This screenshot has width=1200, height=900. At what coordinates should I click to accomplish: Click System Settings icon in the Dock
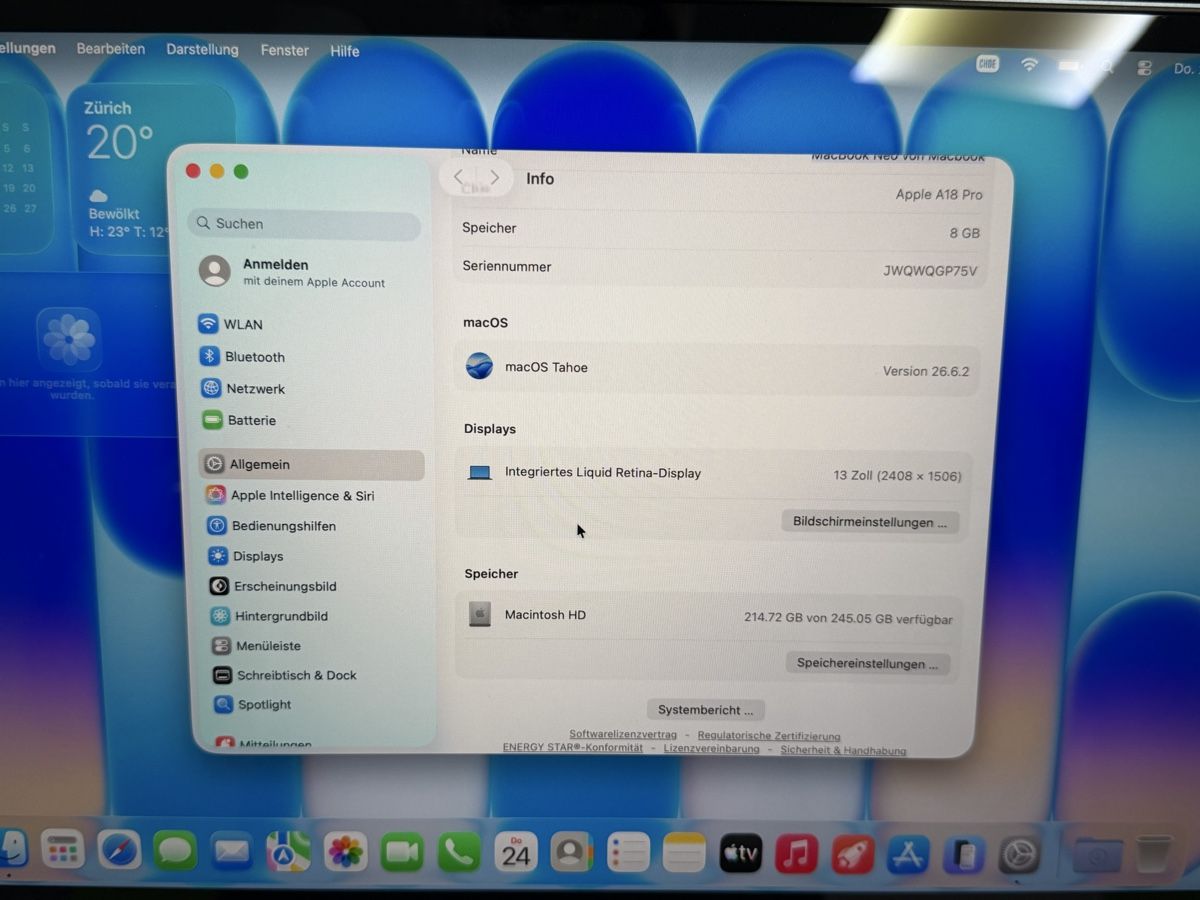tap(1020, 855)
